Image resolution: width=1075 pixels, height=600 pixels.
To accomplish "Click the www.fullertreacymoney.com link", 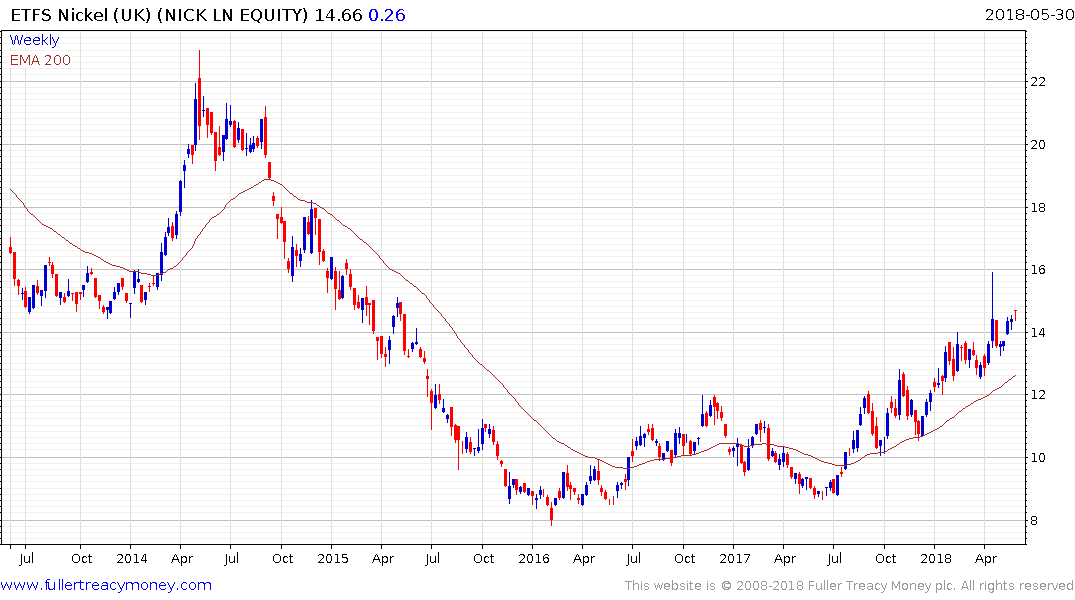I will click(x=106, y=585).
